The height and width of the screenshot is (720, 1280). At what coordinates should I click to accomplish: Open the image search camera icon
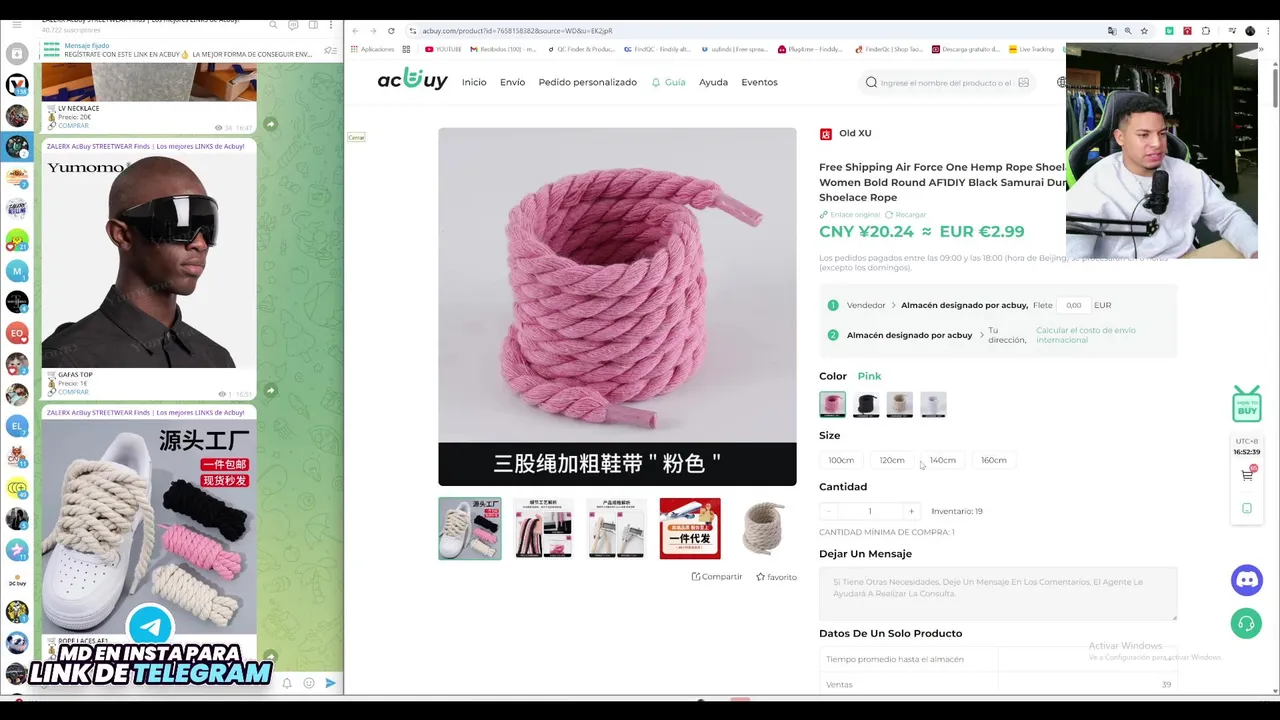[1023, 82]
